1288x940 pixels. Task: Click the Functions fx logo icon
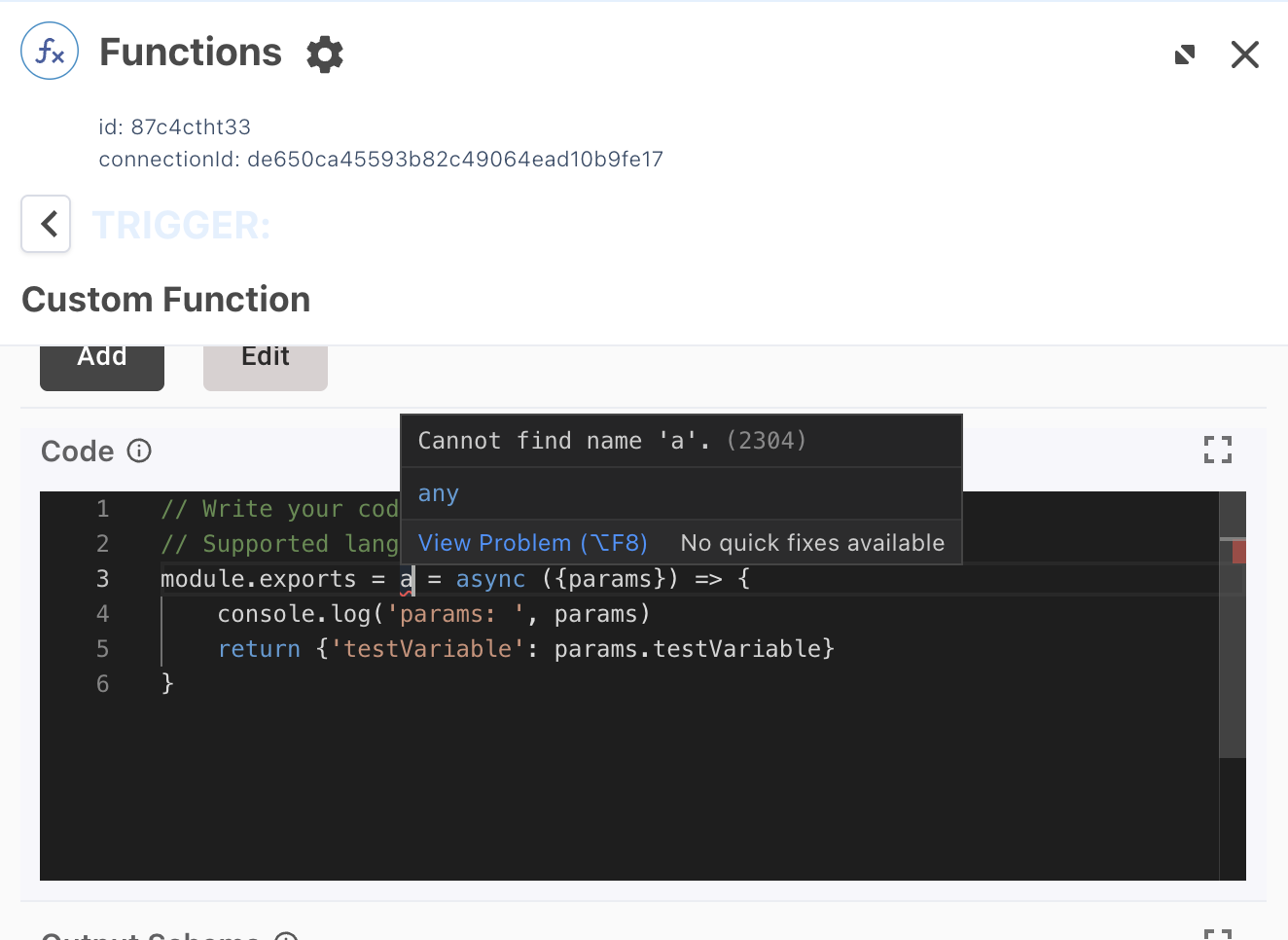click(50, 52)
